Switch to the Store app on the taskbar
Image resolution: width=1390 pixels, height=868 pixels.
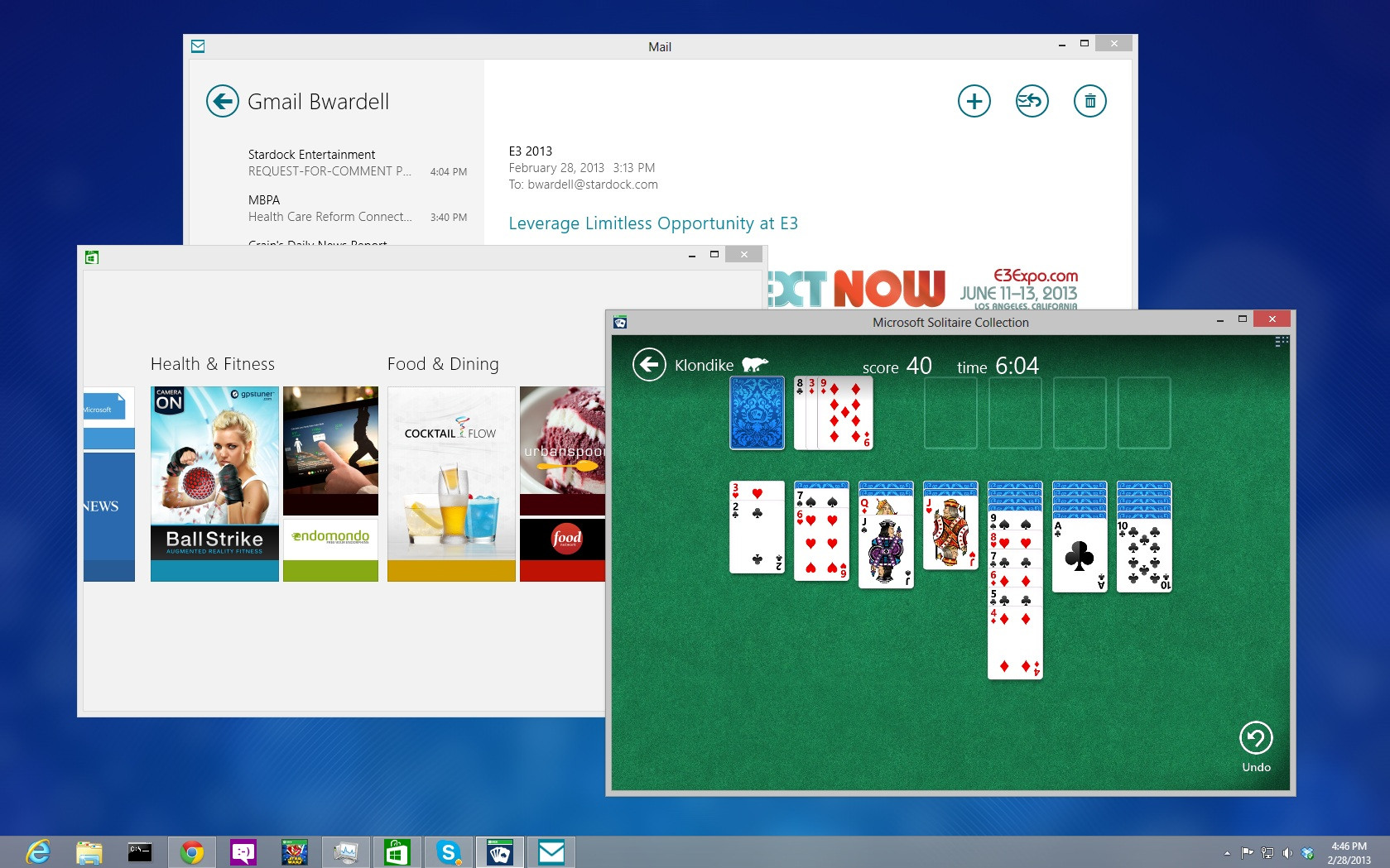pos(397,851)
